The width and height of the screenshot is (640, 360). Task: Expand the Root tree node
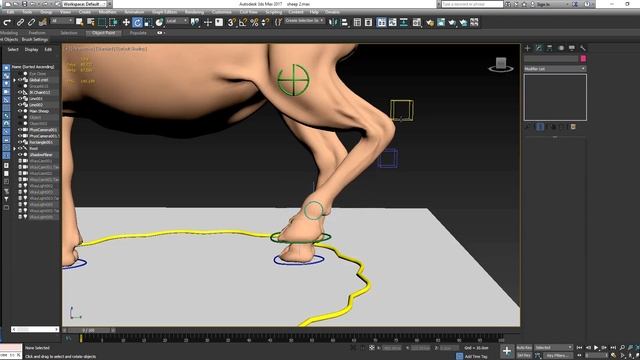click(x=15, y=149)
